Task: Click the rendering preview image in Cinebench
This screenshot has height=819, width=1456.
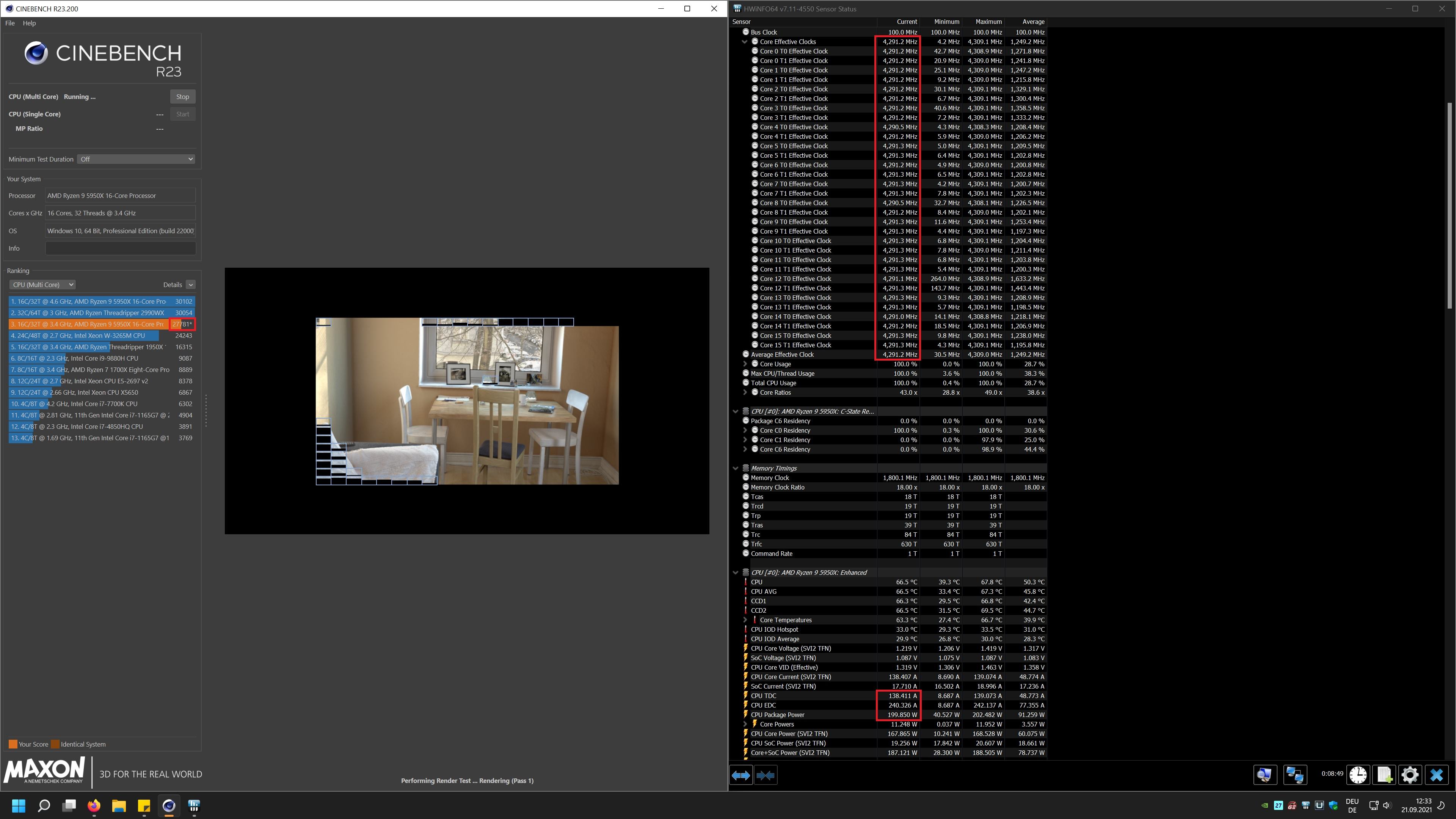Action: (467, 401)
